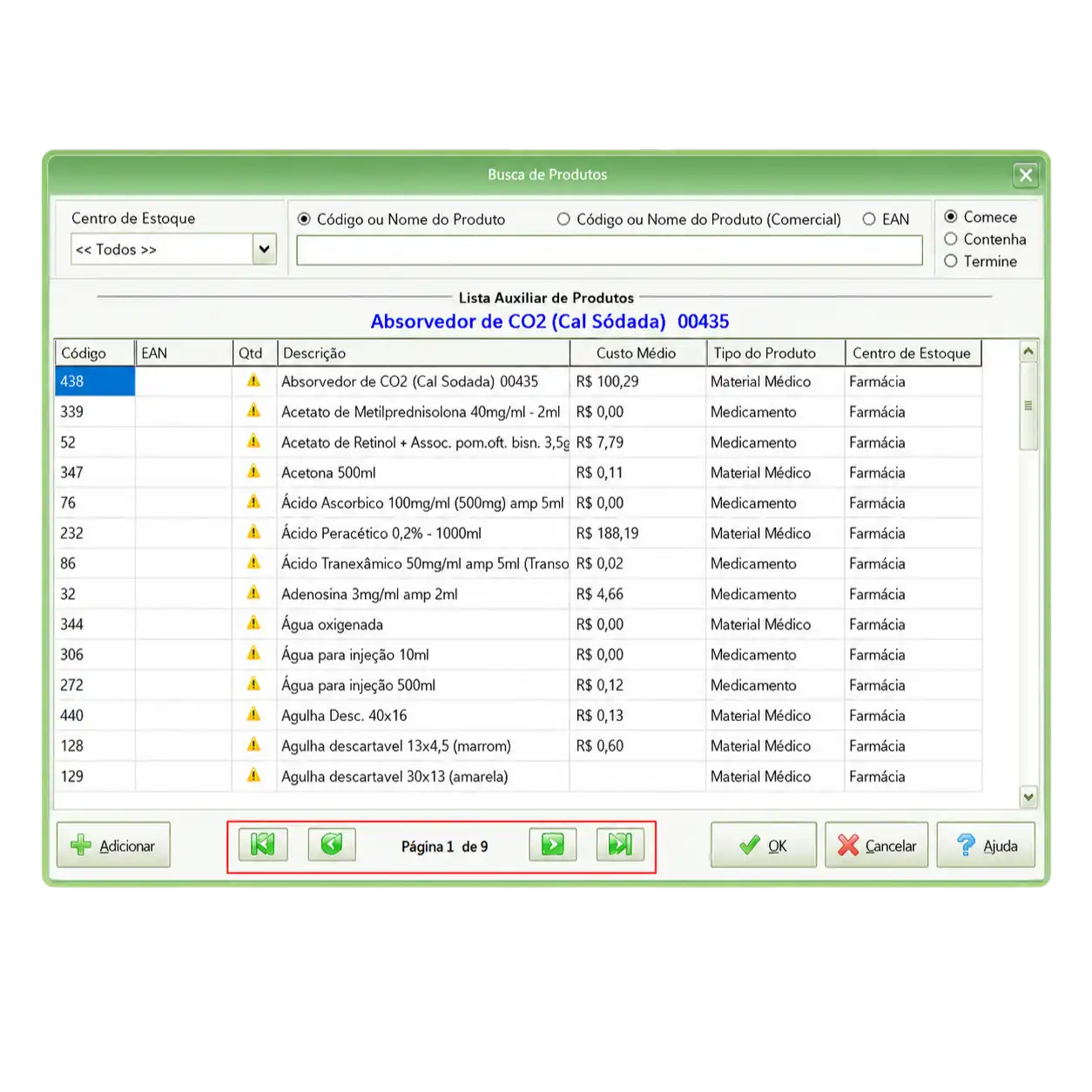The width and height of the screenshot is (1092, 1092).
Task: Go to the next page
Action: click(x=553, y=845)
